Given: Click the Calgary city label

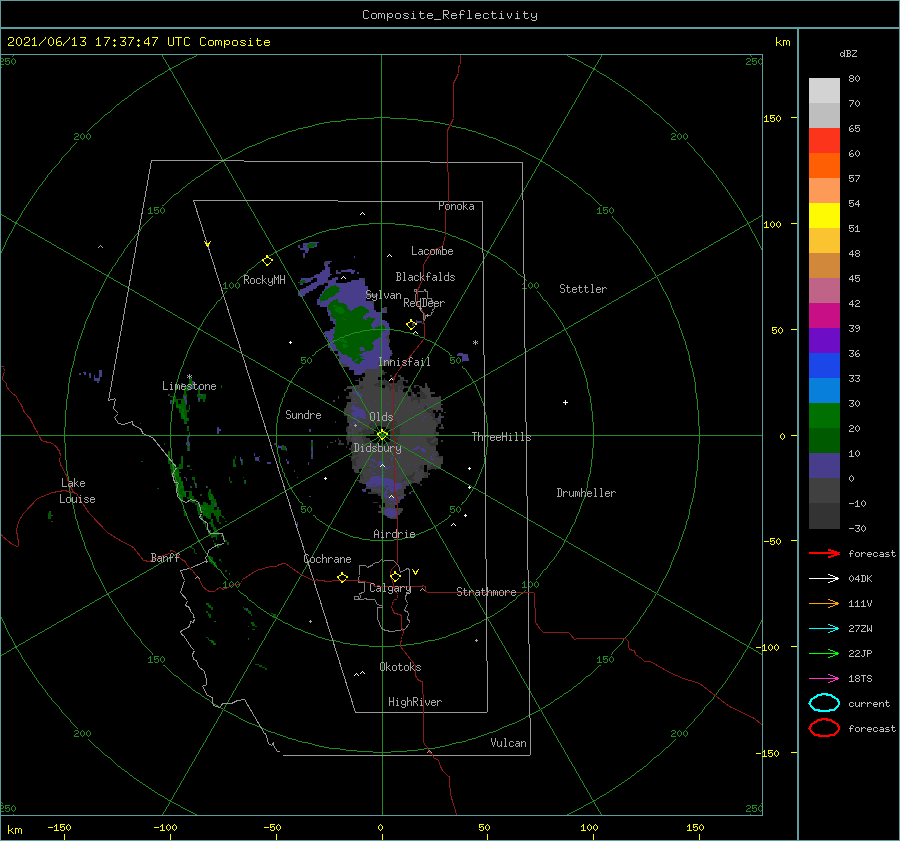Looking at the screenshot, I should click(x=390, y=588).
